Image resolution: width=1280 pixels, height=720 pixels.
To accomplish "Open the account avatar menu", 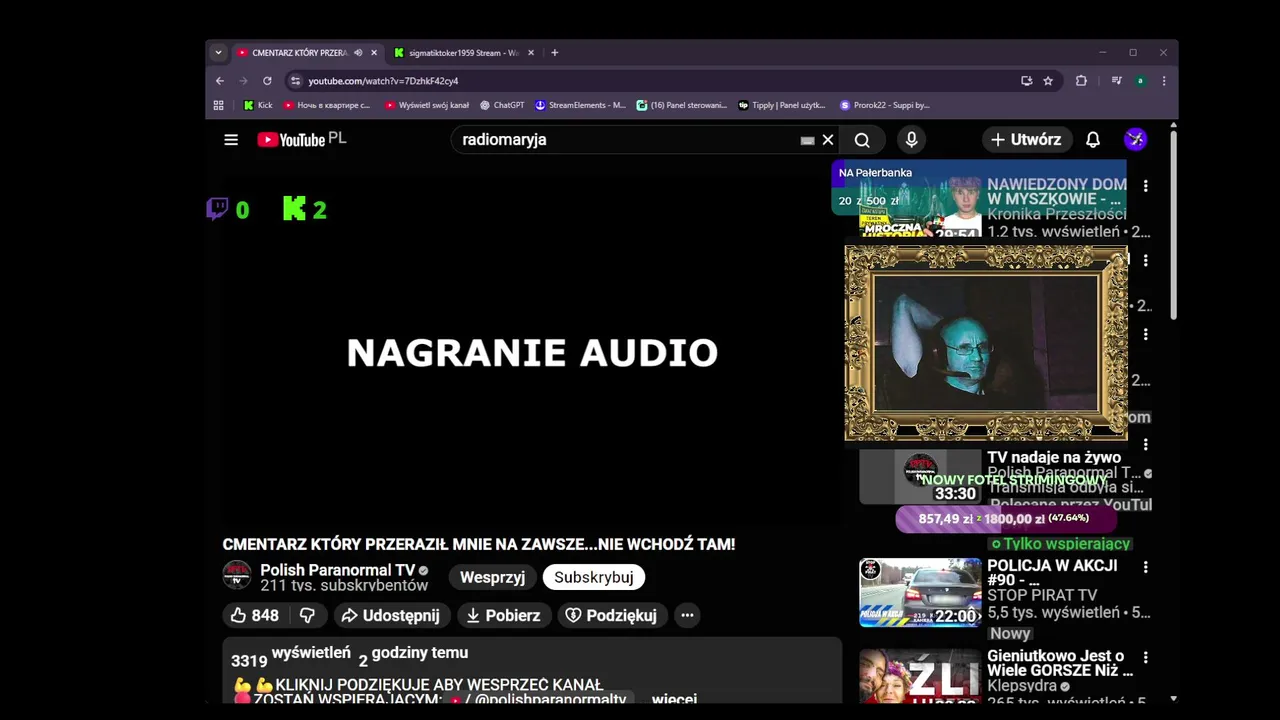I will (x=1135, y=140).
